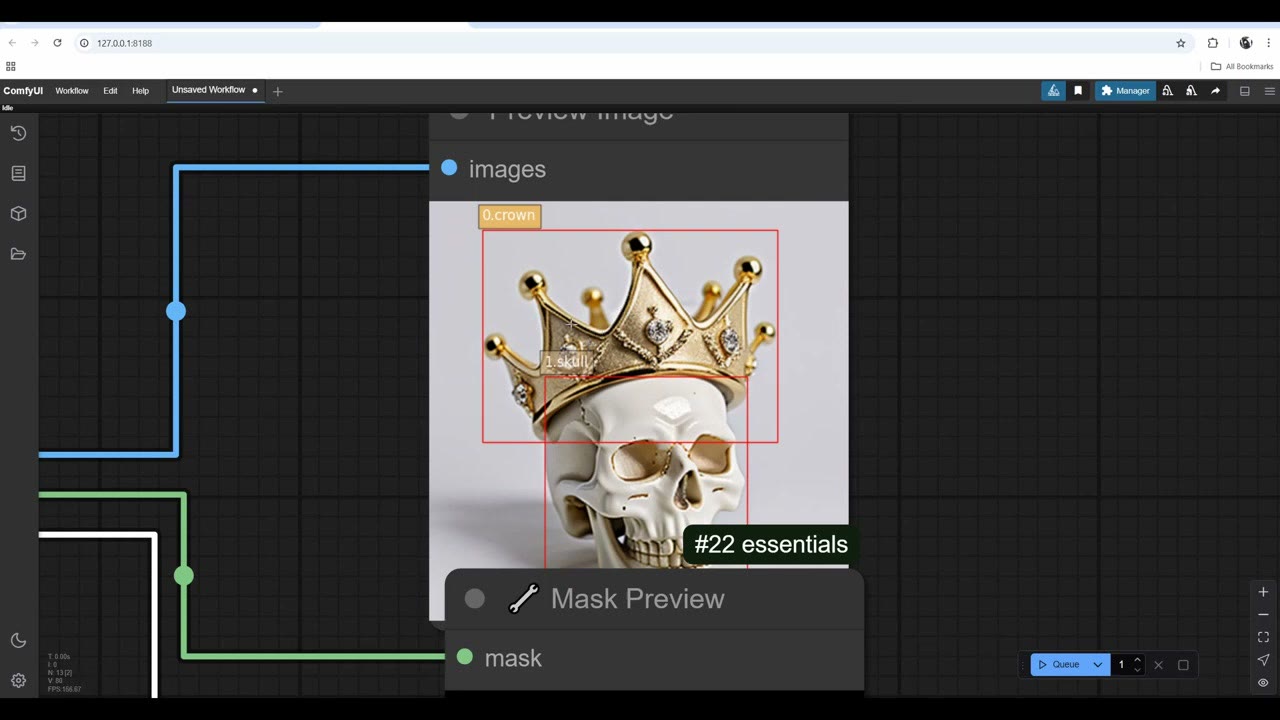Open the node library list icon
Screen dimensions: 1280x720
click(18, 173)
